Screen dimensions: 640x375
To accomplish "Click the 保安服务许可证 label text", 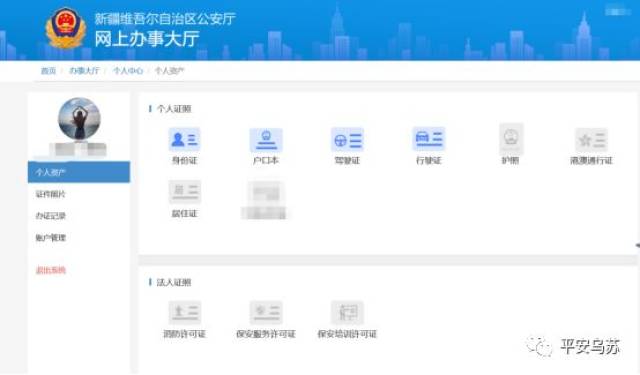I will pyautogui.click(x=266, y=334).
